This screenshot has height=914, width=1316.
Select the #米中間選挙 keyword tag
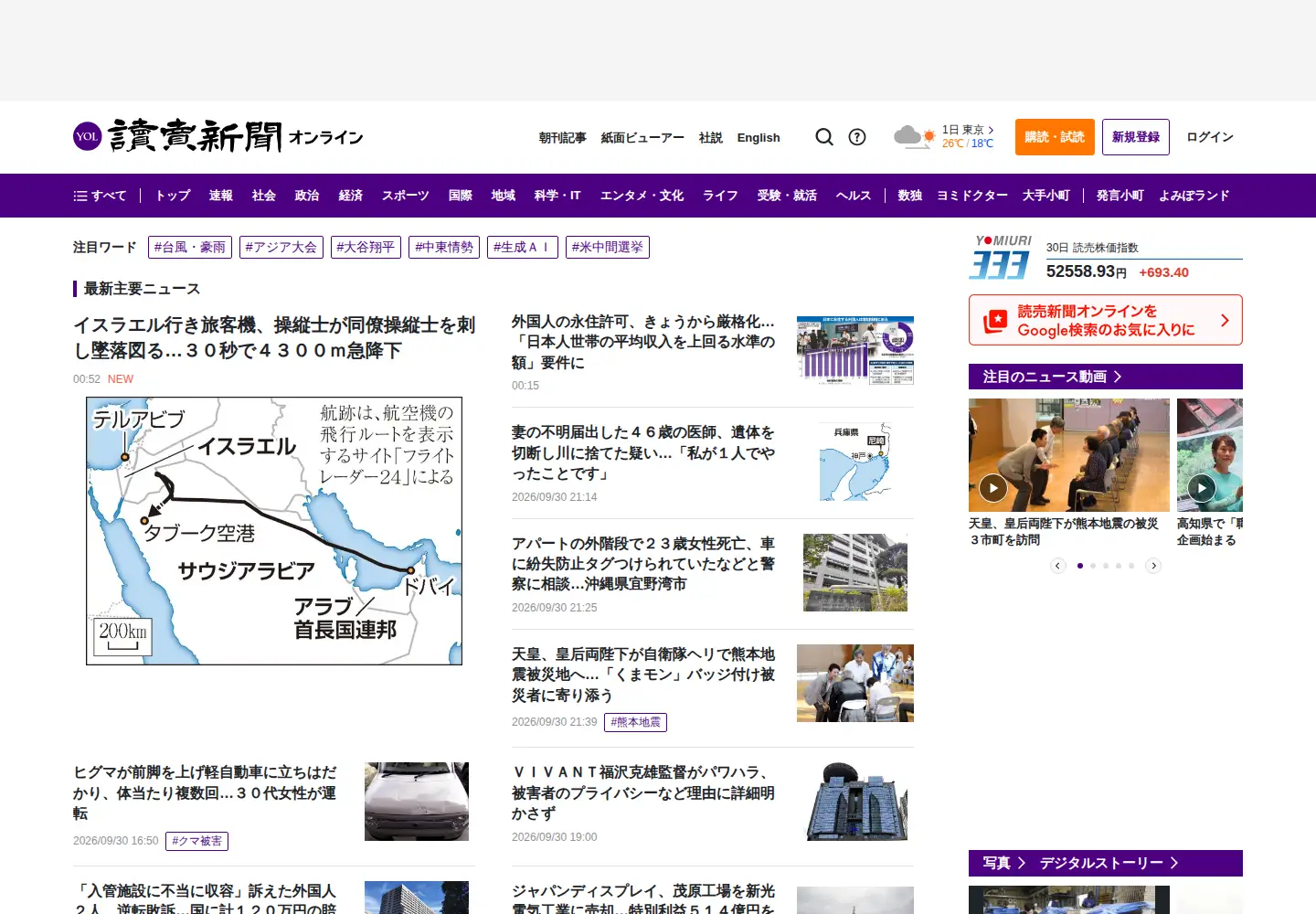coord(608,247)
